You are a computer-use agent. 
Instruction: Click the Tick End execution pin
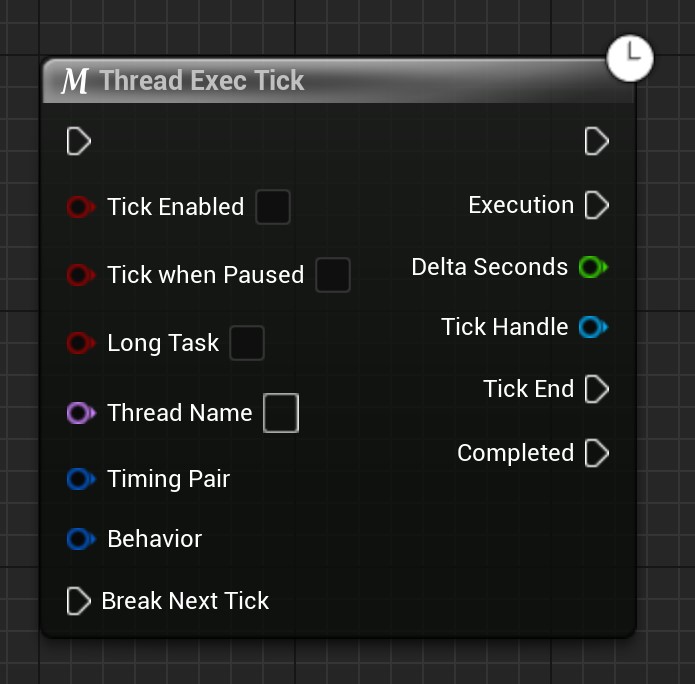(x=597, y=389)
